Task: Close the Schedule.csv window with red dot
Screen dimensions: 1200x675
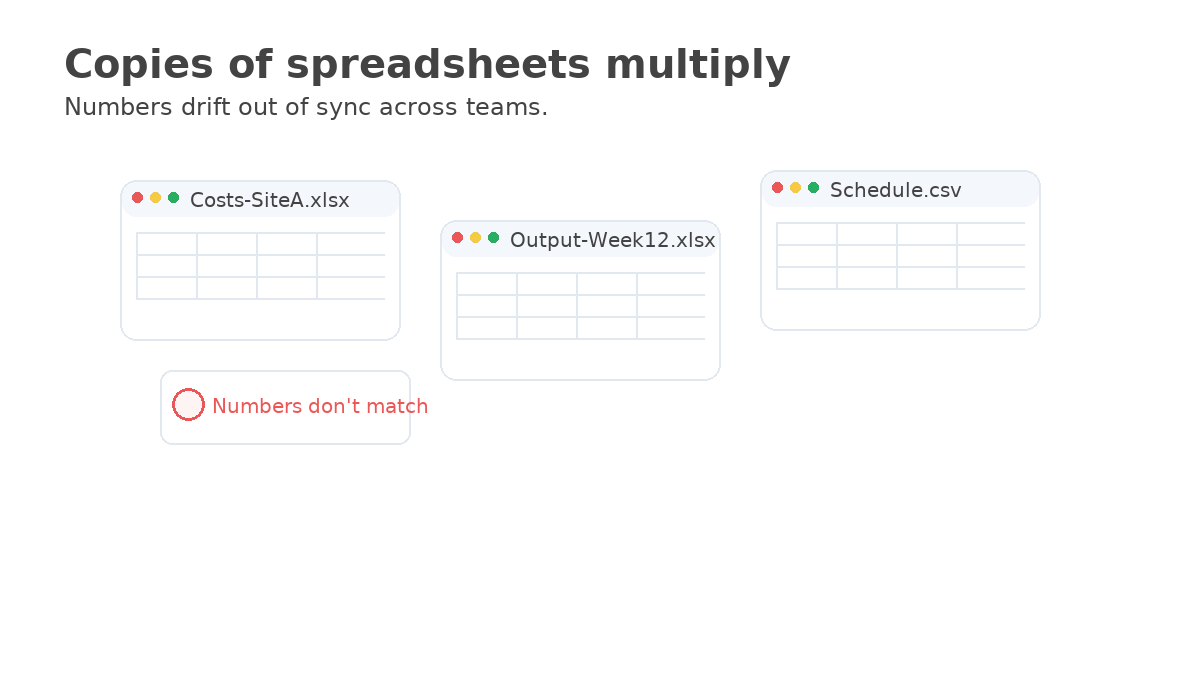Action: tap(778, 188)
